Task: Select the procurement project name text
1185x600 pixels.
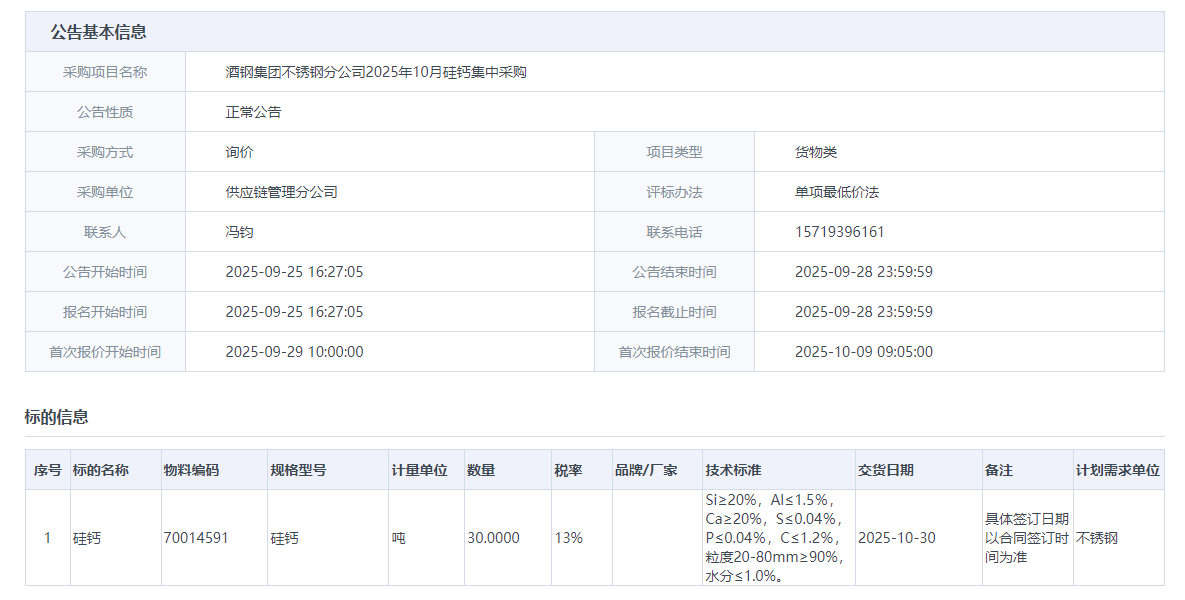Action: [376, 72]
